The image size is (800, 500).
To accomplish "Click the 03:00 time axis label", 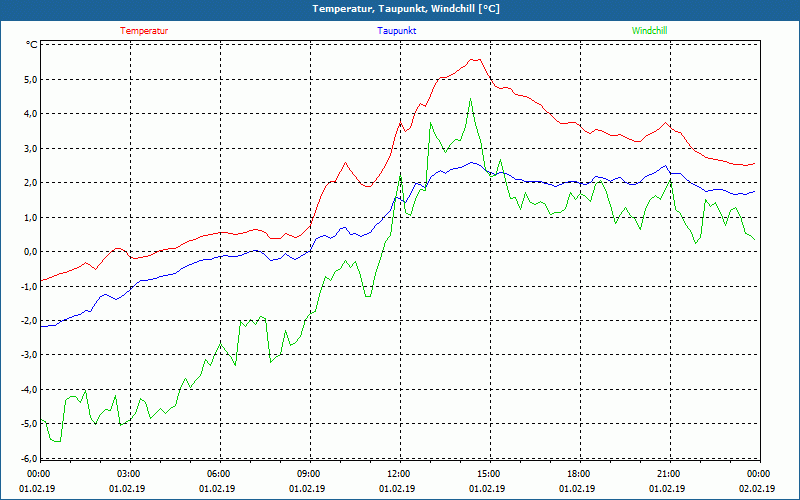I will 127,474.
